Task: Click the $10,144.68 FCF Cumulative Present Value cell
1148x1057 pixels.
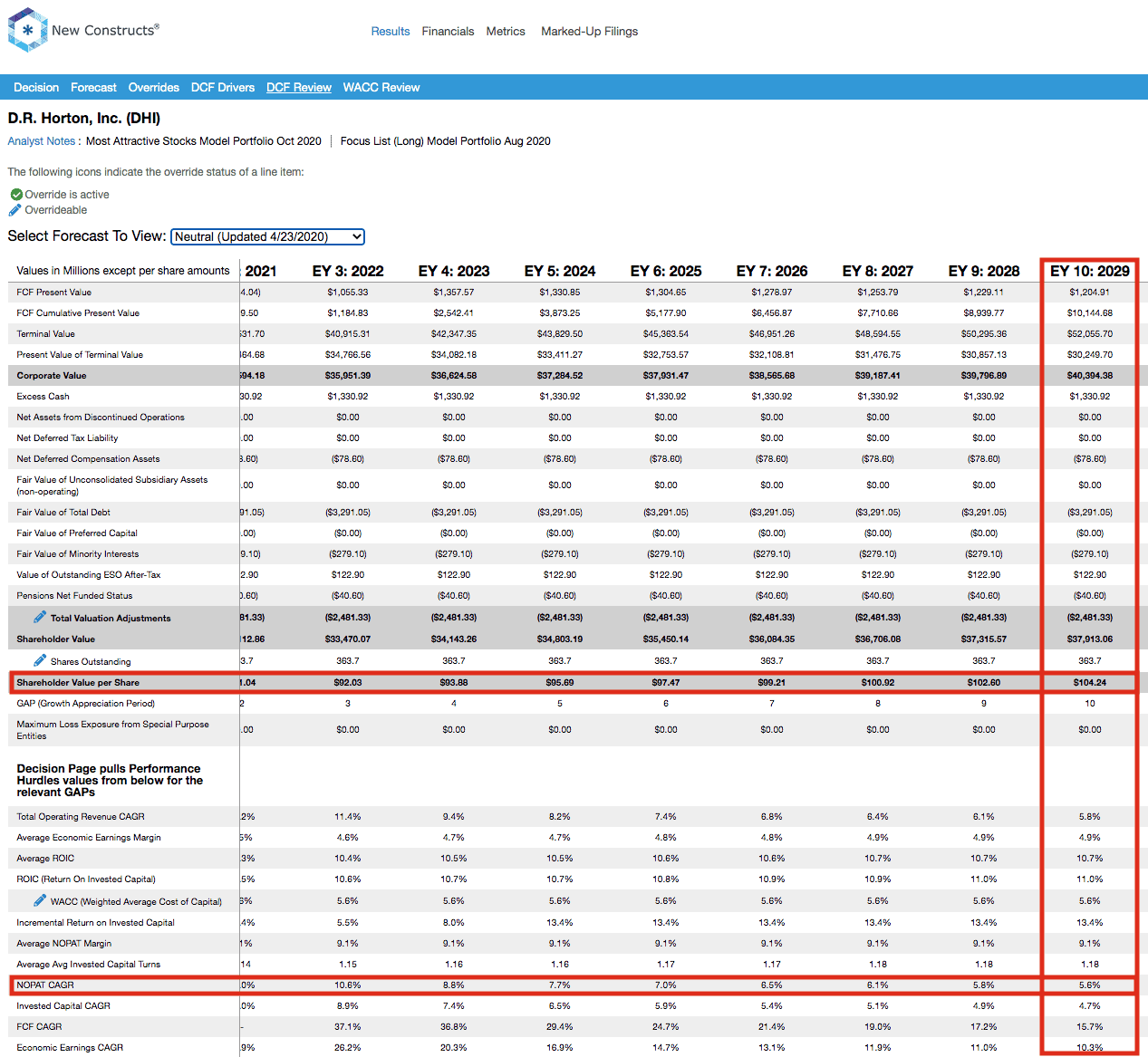Action: [1090, 313]
